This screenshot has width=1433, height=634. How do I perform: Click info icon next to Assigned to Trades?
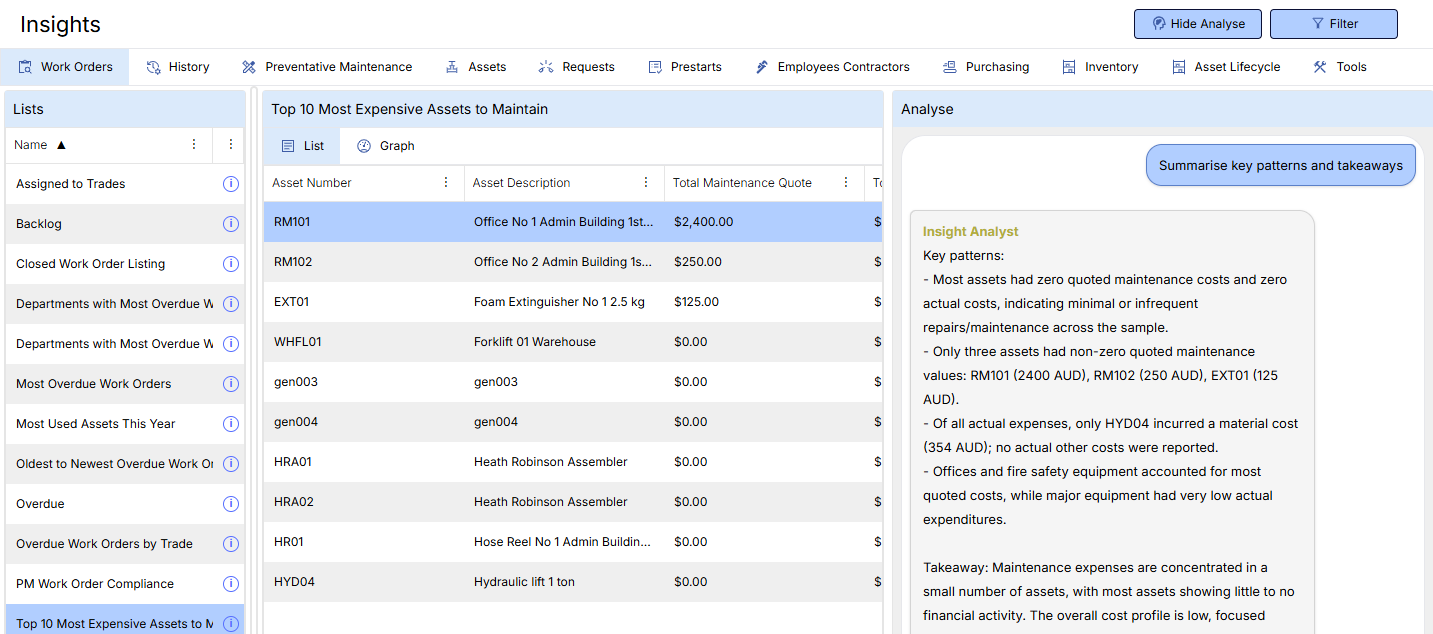pos(230,184)
